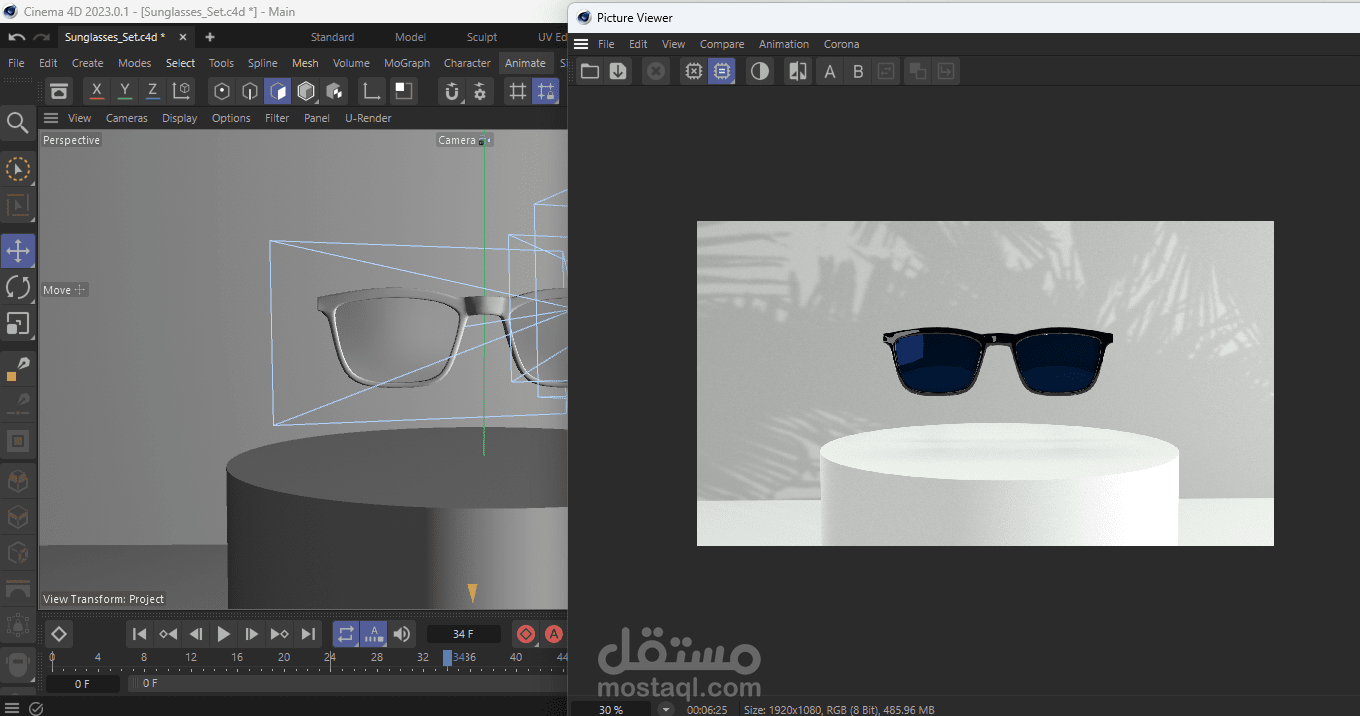Toggle the Y axis lock

[x=124, y=91]
